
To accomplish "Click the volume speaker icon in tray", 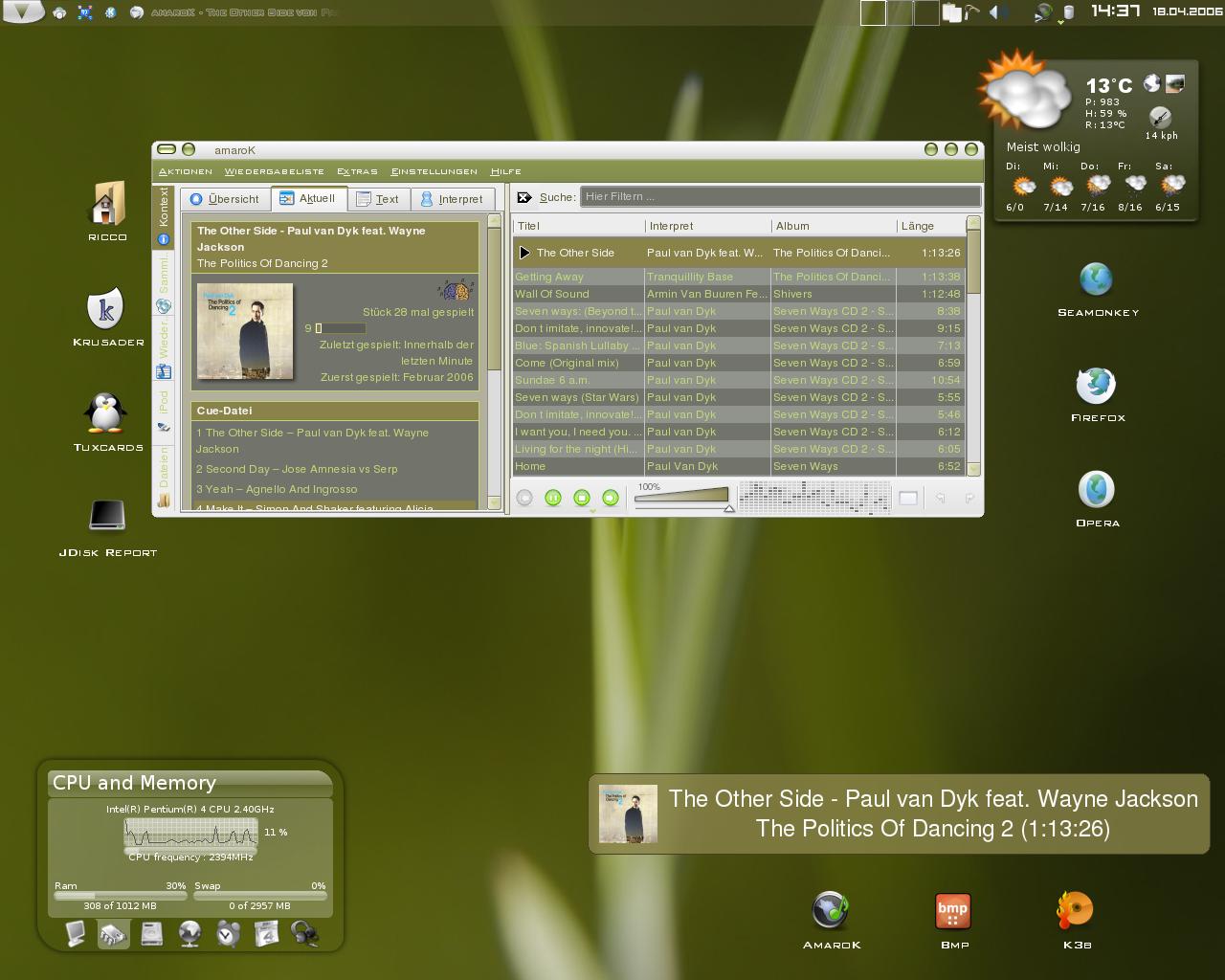I will pos(996,12).
